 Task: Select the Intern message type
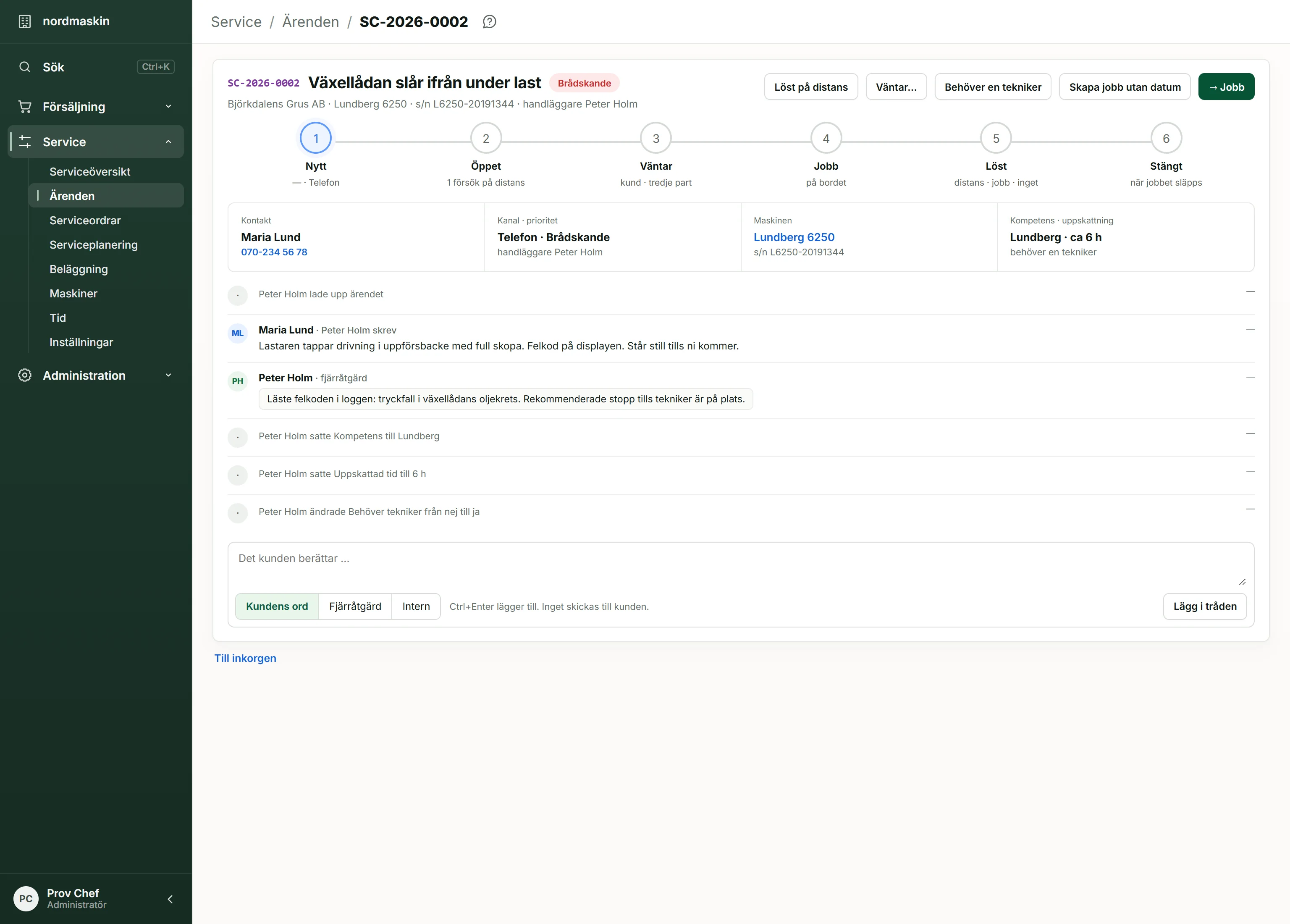point(416,606)
